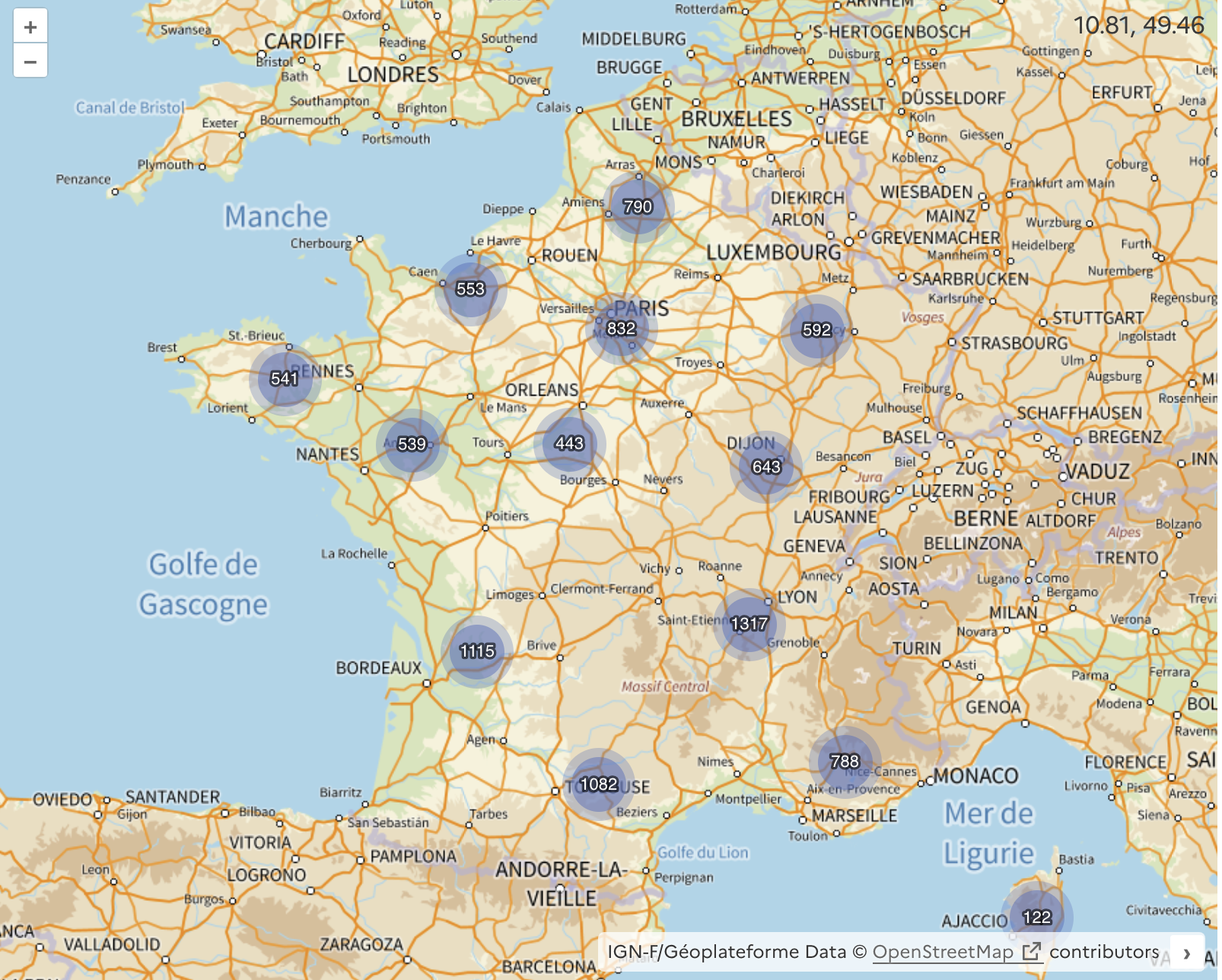Screen dimensions: 1222x980
Task: Open the 443 cluster near Bourges
Action: point(570,442)
